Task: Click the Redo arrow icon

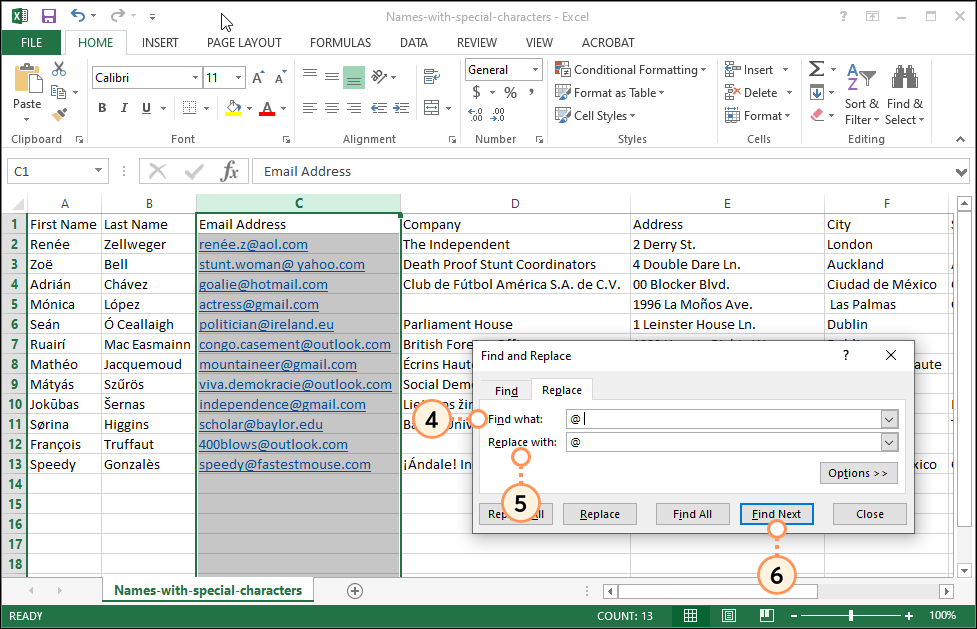Action: click(118, 16)
